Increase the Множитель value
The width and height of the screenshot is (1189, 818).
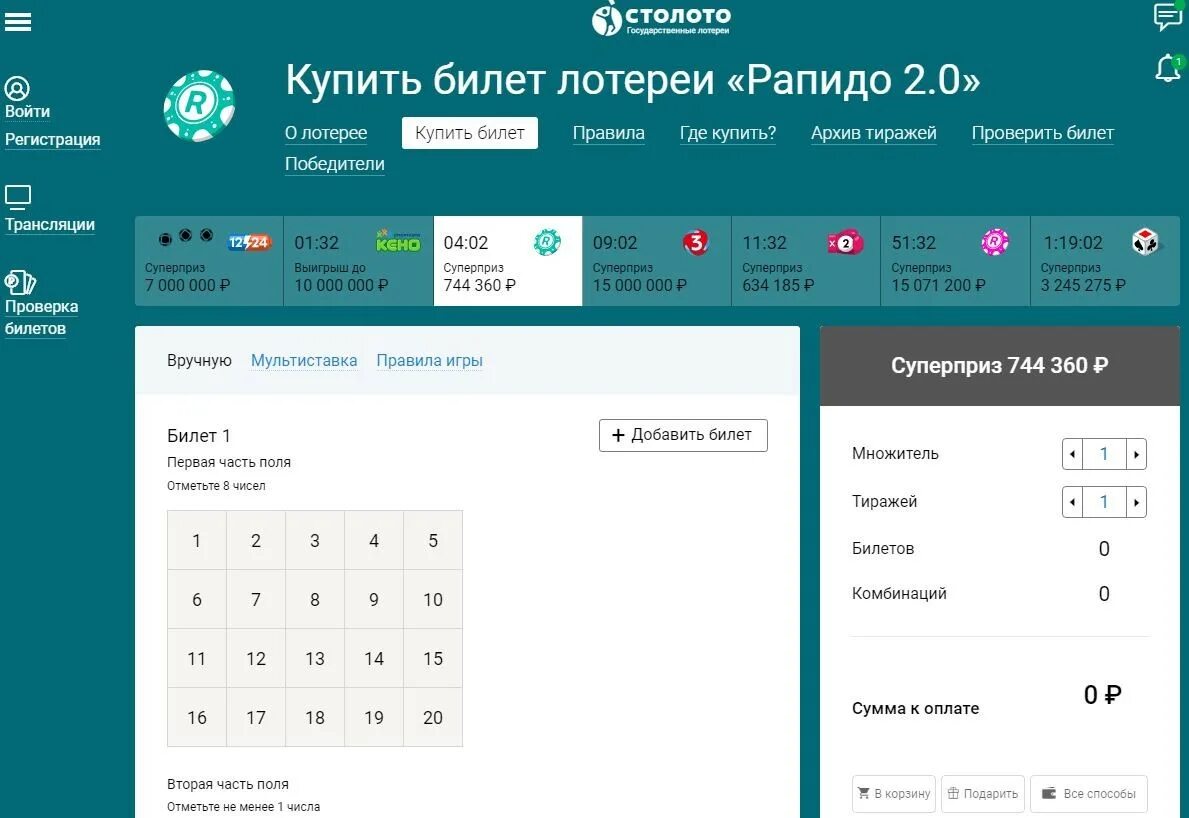pos(1136,454)
